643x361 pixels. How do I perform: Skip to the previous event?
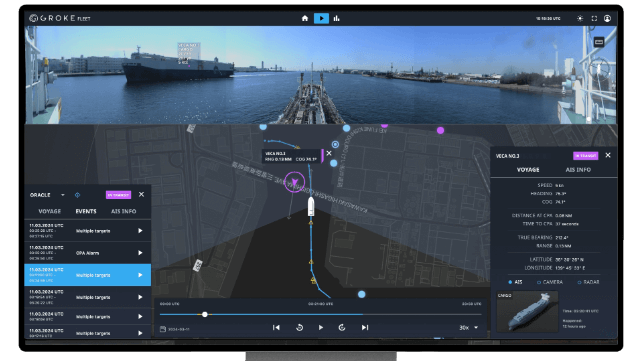(276, 327)
